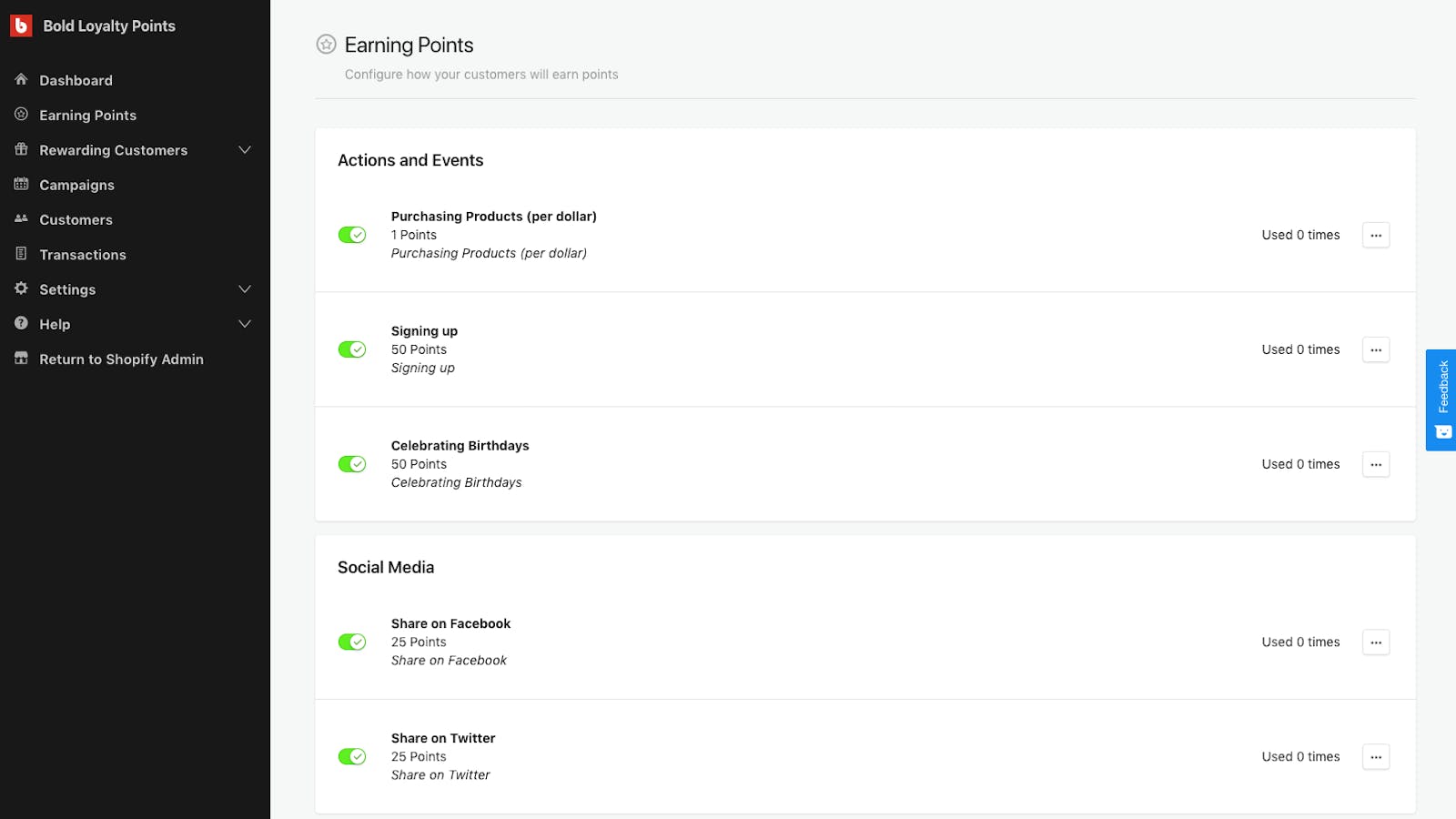The image size is (1456, 819).
Task: Open the Feedback side tab
Action: (1441, 399)
